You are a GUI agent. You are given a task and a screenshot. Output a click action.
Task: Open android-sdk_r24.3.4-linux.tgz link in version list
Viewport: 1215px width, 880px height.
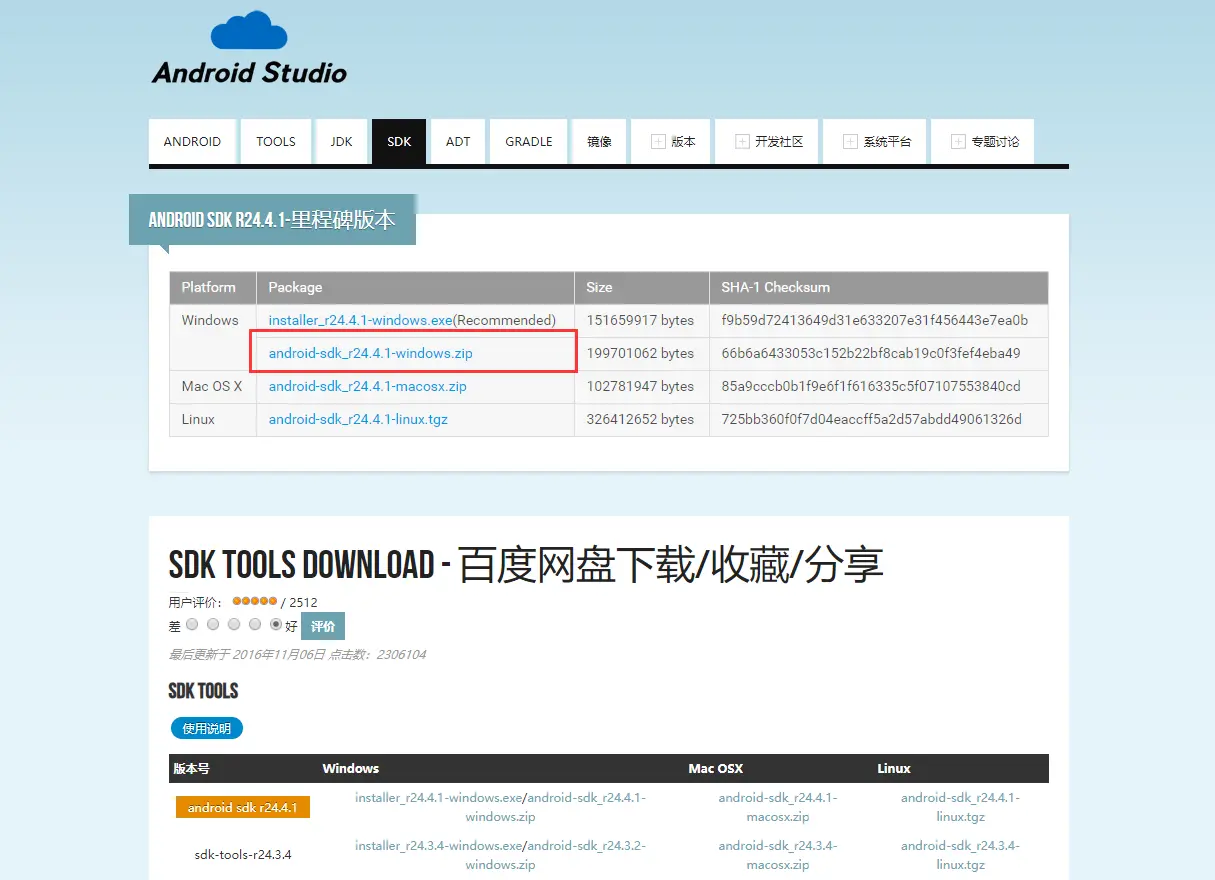[960, 855]
